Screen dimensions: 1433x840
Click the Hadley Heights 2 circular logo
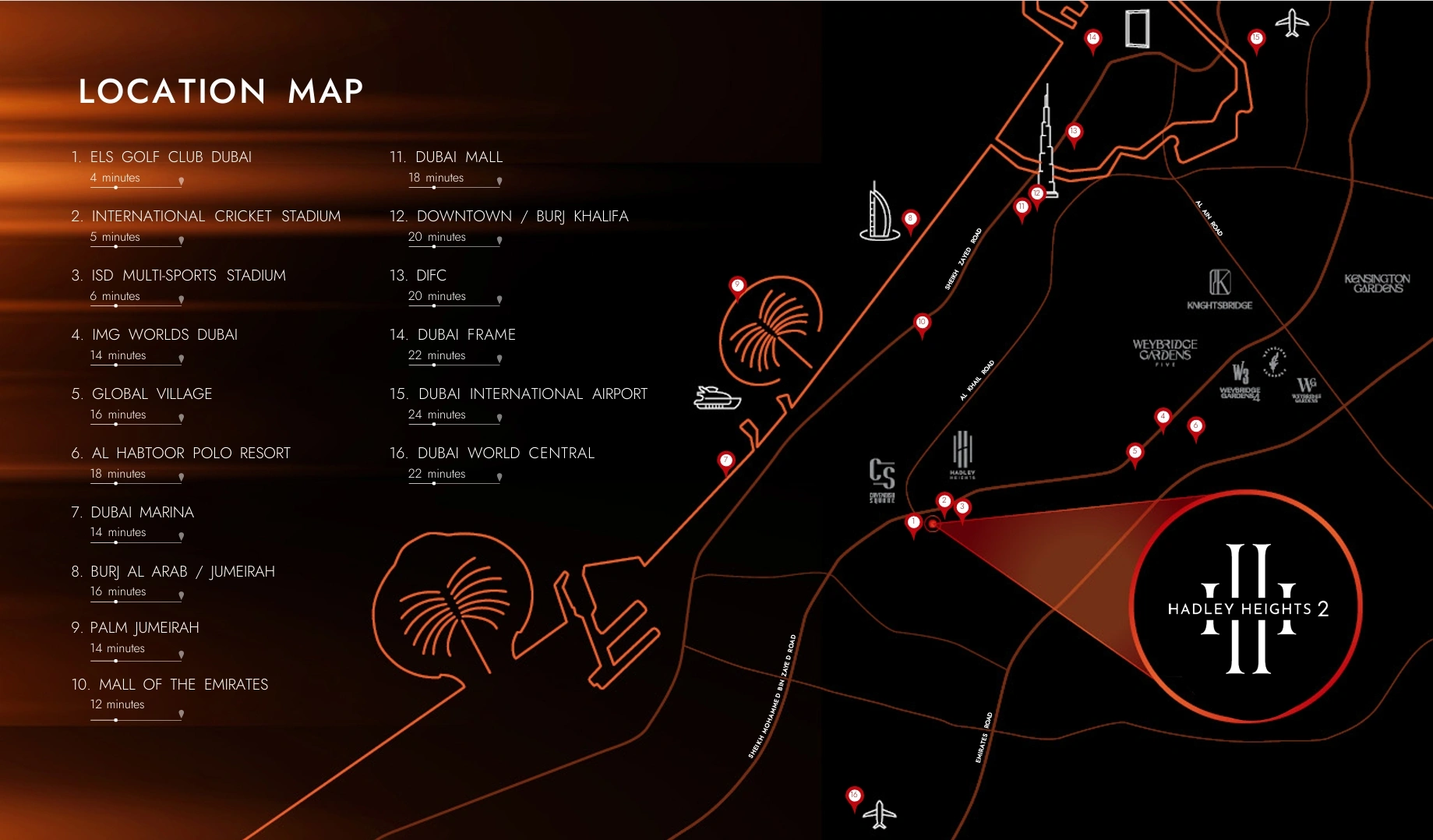point(1247,608)
